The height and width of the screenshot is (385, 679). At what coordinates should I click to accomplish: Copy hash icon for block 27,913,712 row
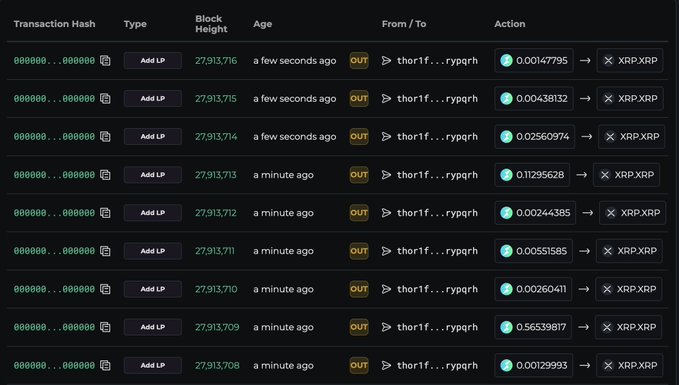tap(105, 213)
